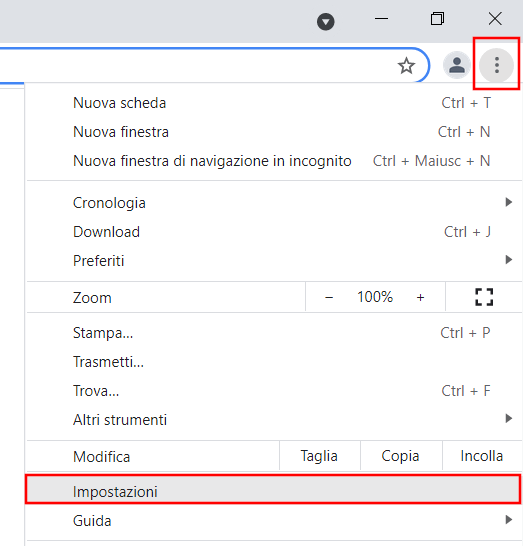Viewport: 523px width, 546px height.
Task: Click the Incolla button
Action: [482, 456]
